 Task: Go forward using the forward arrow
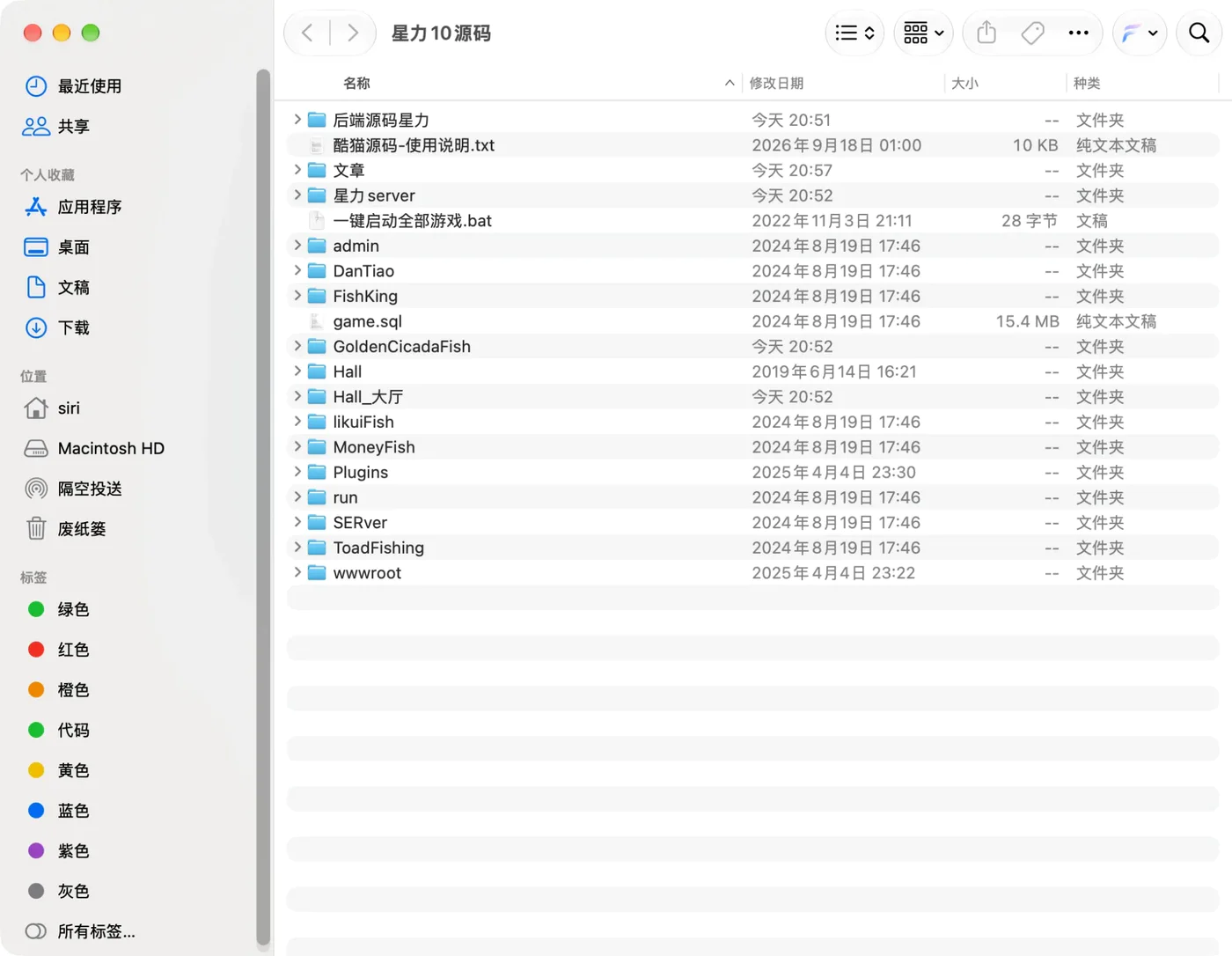click(x=353, y=33)
